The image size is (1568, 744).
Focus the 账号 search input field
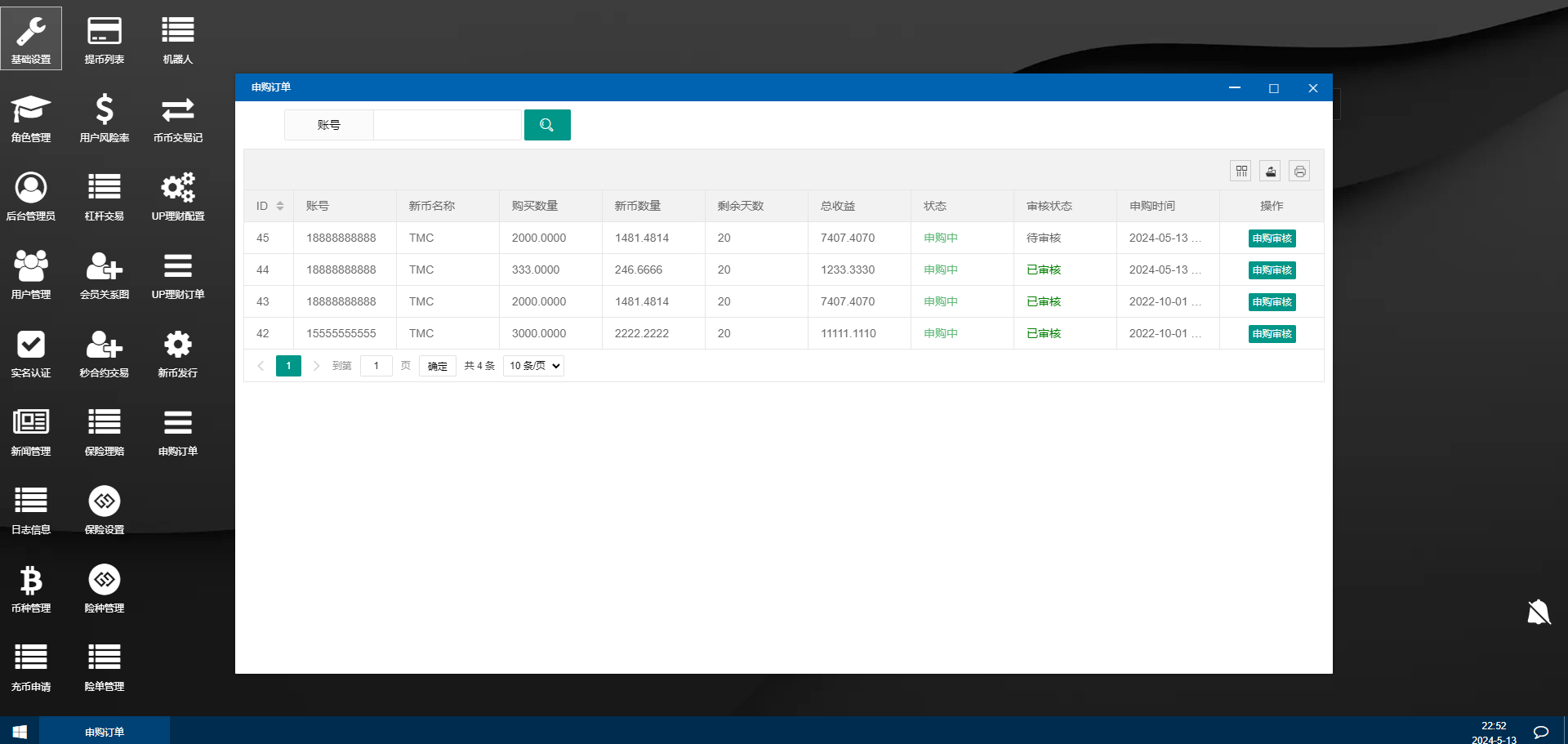[448, 125]
